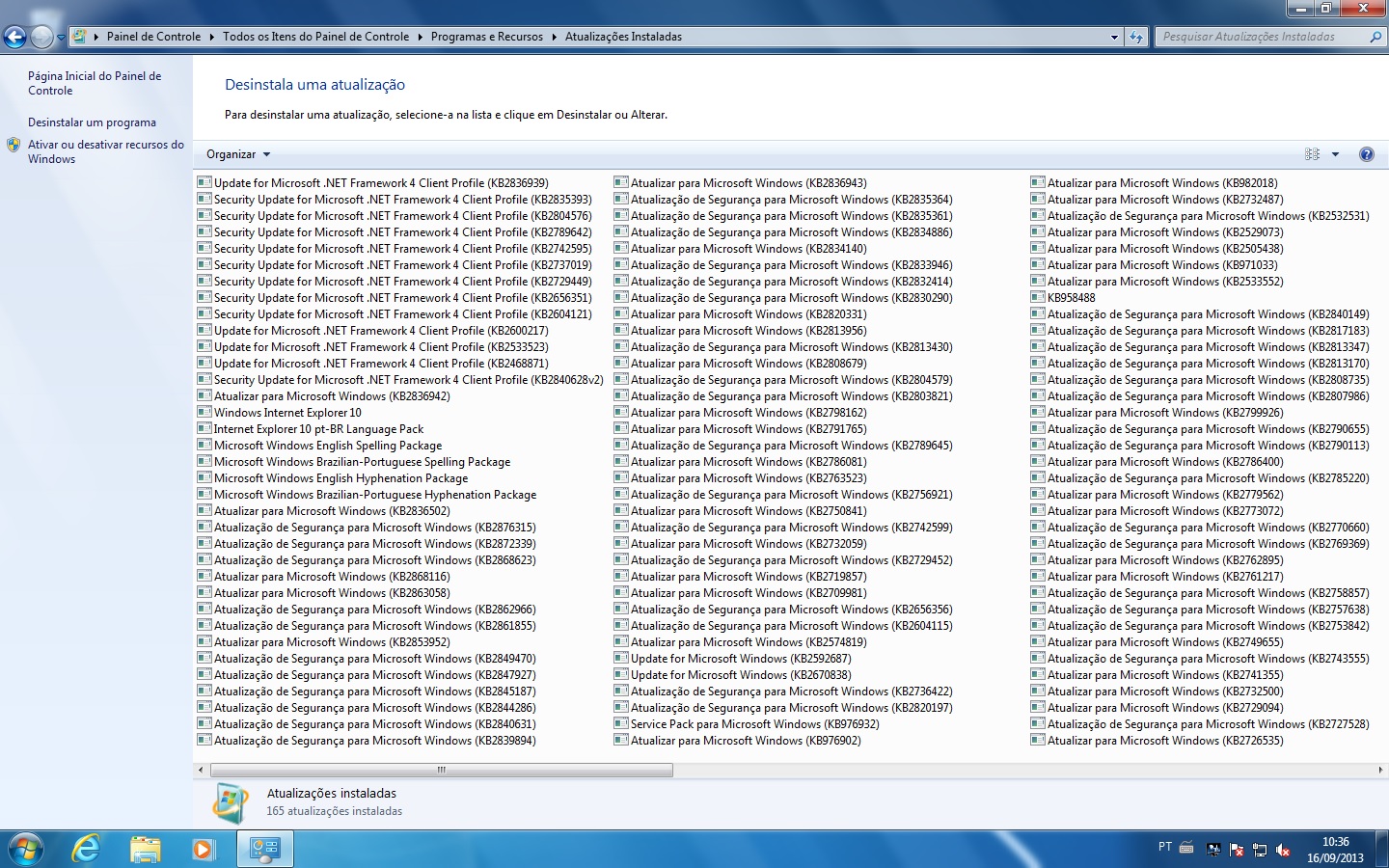
Task: Open recent pages dropdown beside Forward arrow
Action: pos(61,38)
